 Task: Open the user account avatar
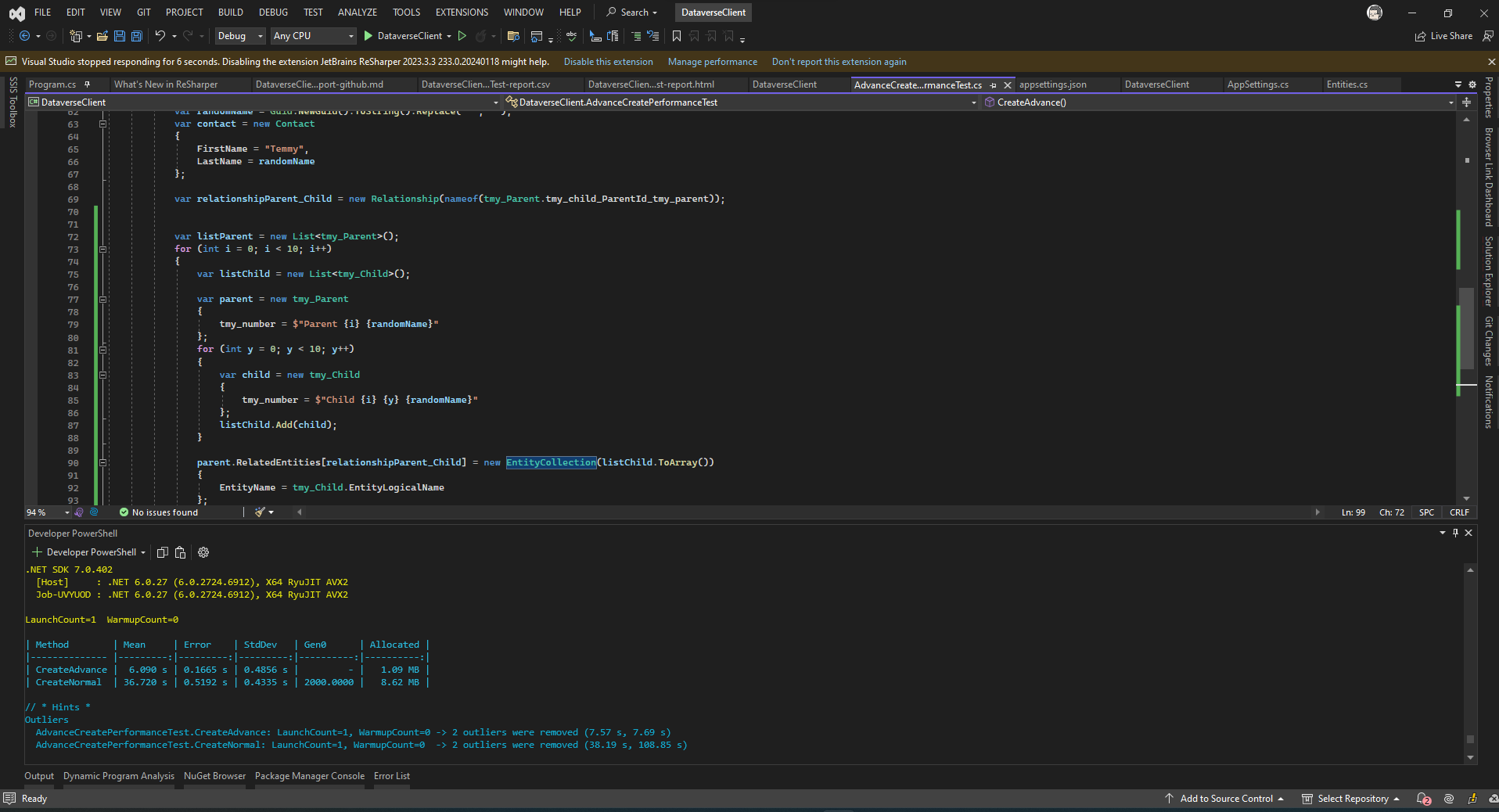(x=1375, y=13)
